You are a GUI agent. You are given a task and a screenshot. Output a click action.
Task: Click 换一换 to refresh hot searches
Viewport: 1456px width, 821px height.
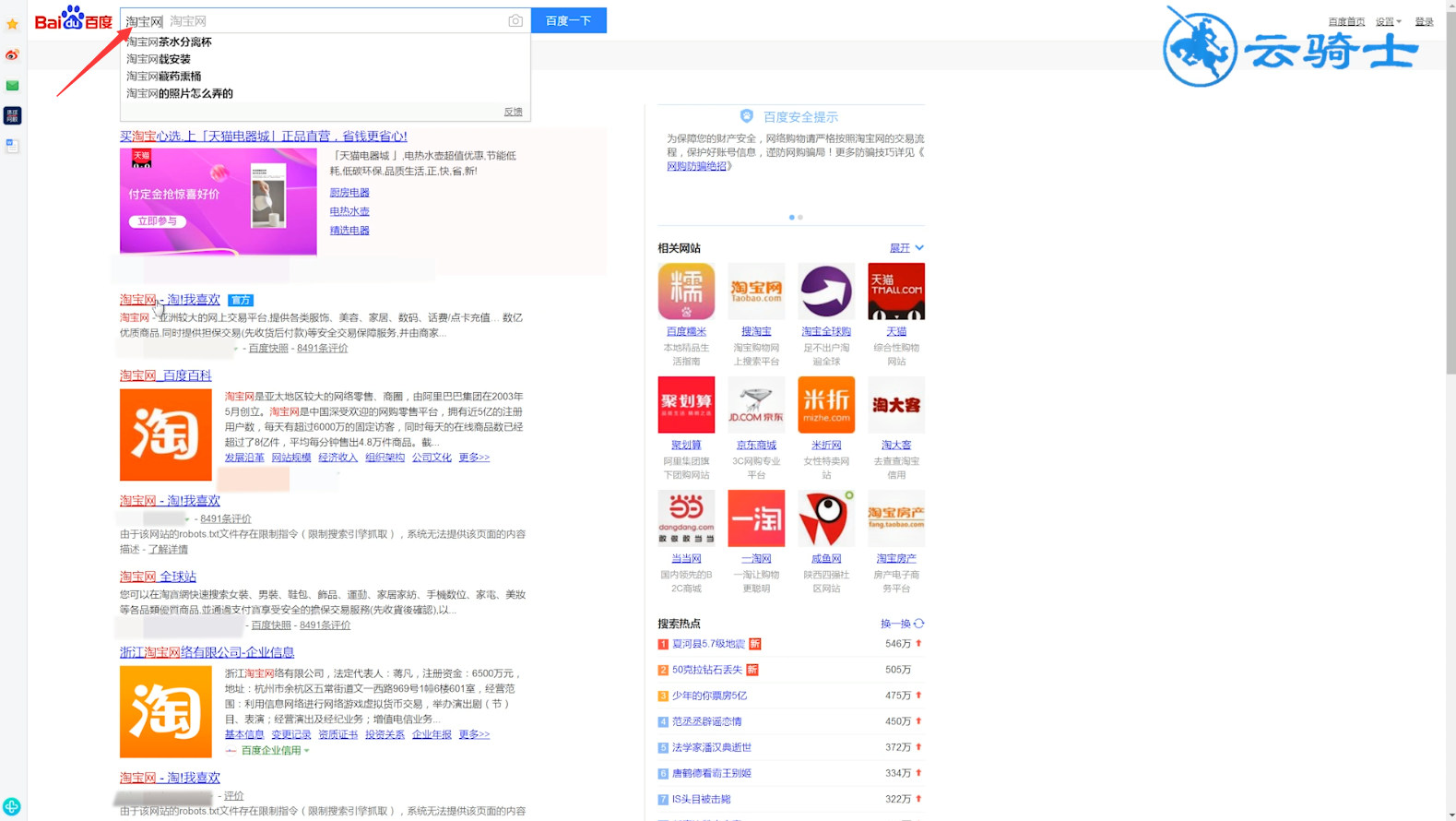pos(894,624)
